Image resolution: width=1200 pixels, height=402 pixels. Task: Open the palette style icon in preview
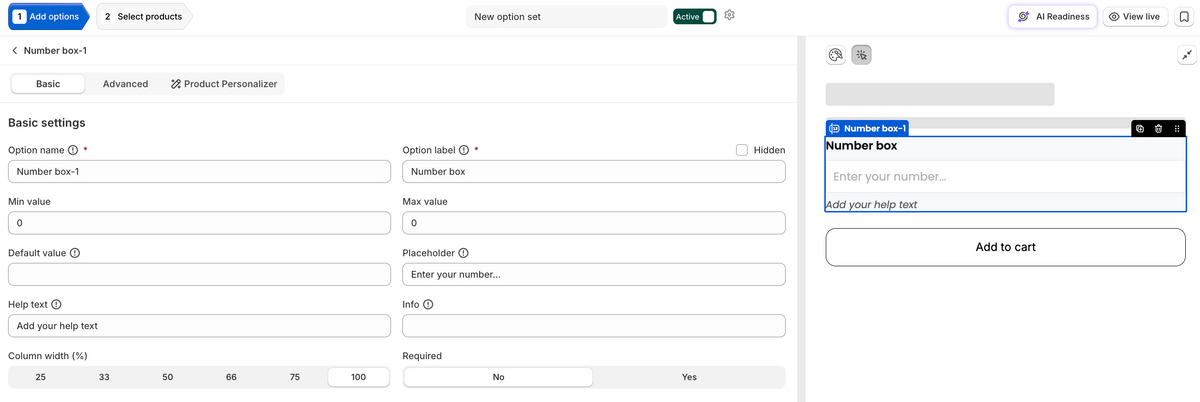click(x=836, y=55)
